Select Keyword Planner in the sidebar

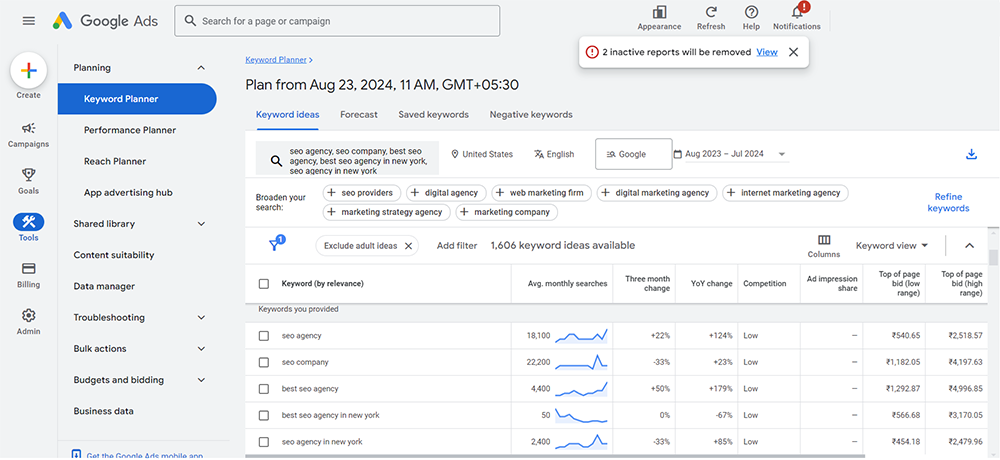coord(137,99)
